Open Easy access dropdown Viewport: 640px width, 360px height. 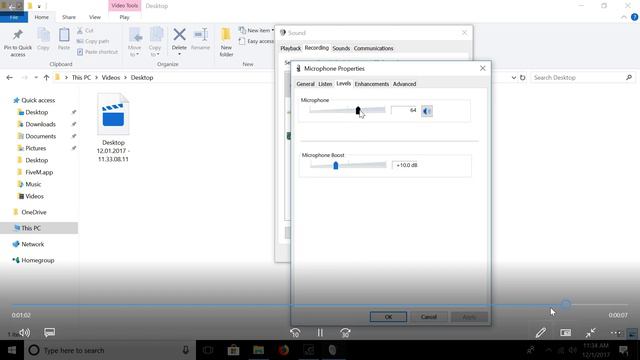256,41
